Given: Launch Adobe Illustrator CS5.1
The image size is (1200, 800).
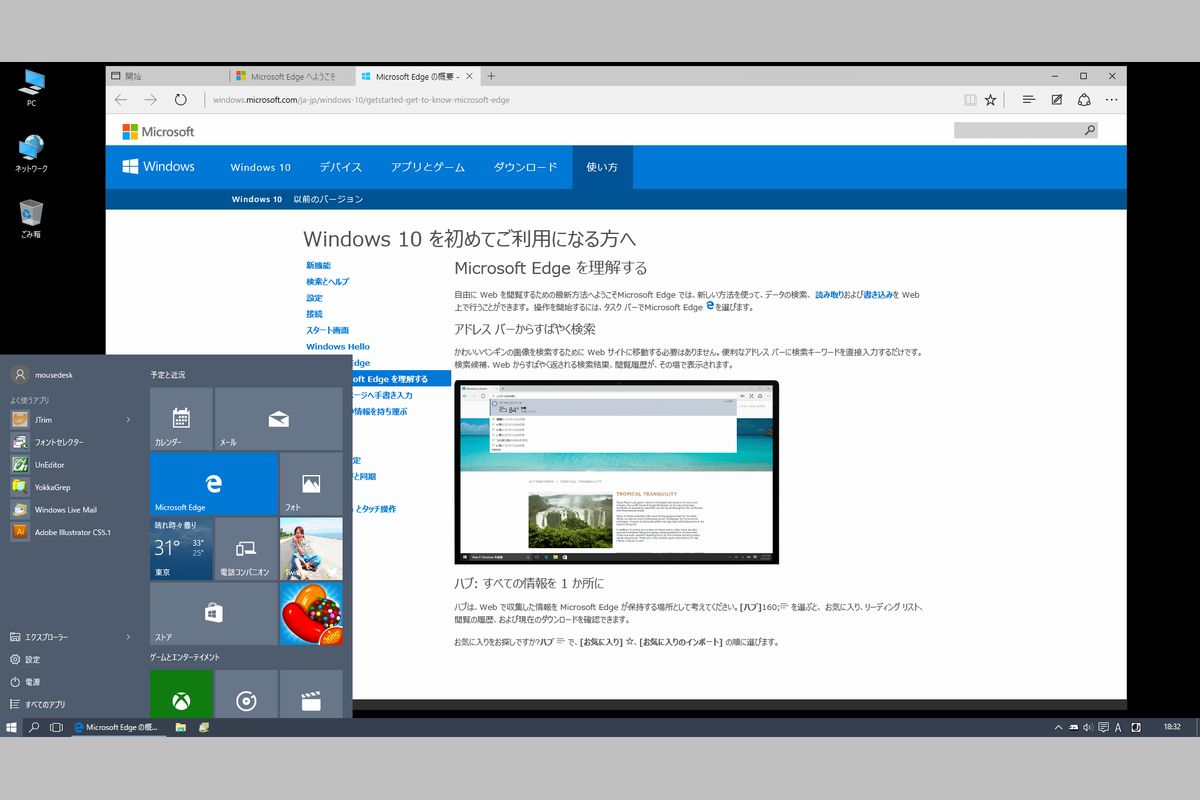Looking at the screenshot, I should pos(70,532).
